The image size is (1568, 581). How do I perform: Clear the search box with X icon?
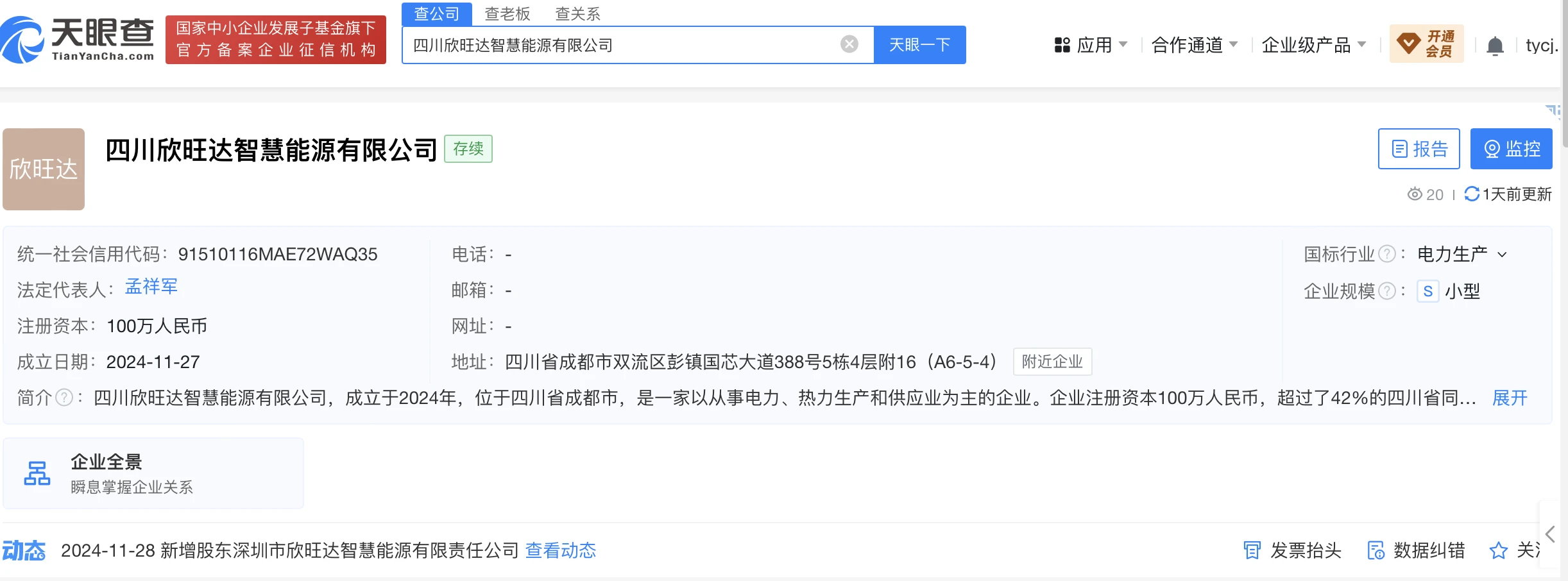click(x=849, y=44)
